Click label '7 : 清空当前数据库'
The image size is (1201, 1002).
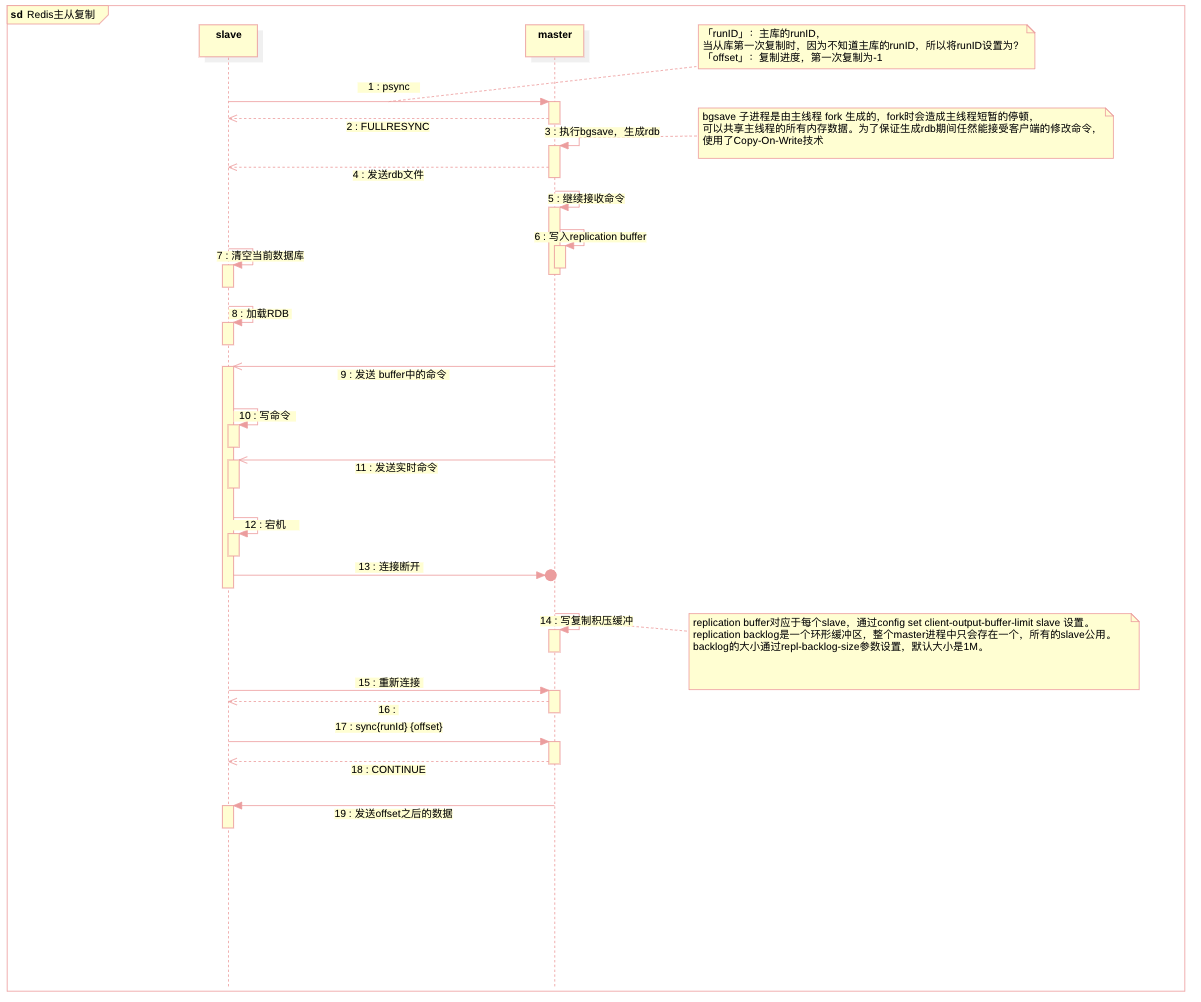click(x=260, y=256)
